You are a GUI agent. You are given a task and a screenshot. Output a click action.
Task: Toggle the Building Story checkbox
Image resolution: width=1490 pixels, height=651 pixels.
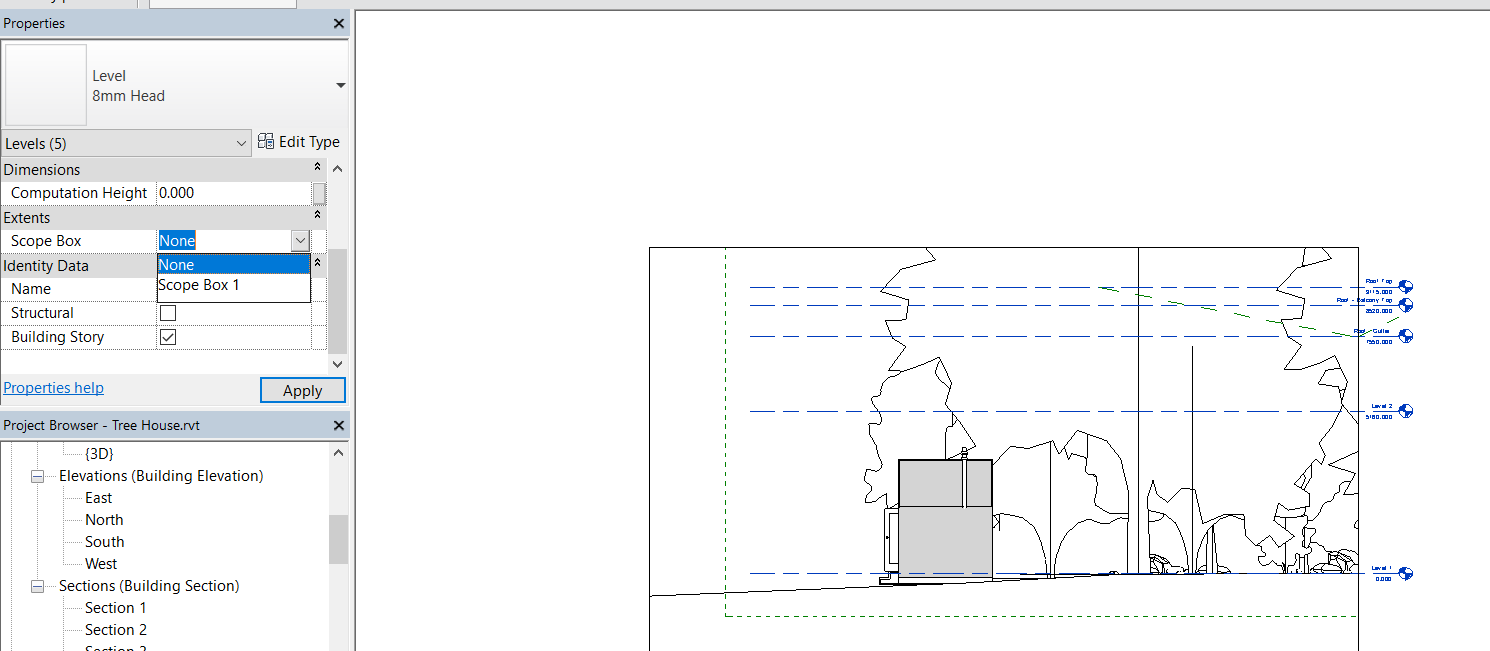point(168,337)
